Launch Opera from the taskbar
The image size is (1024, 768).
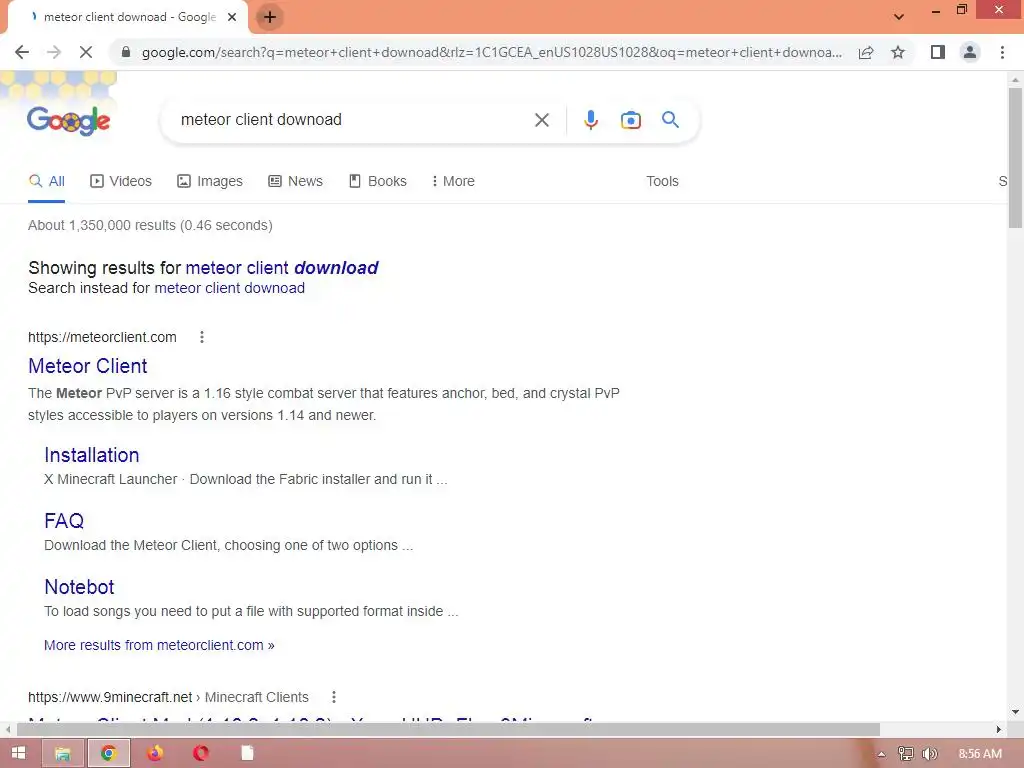200,754
